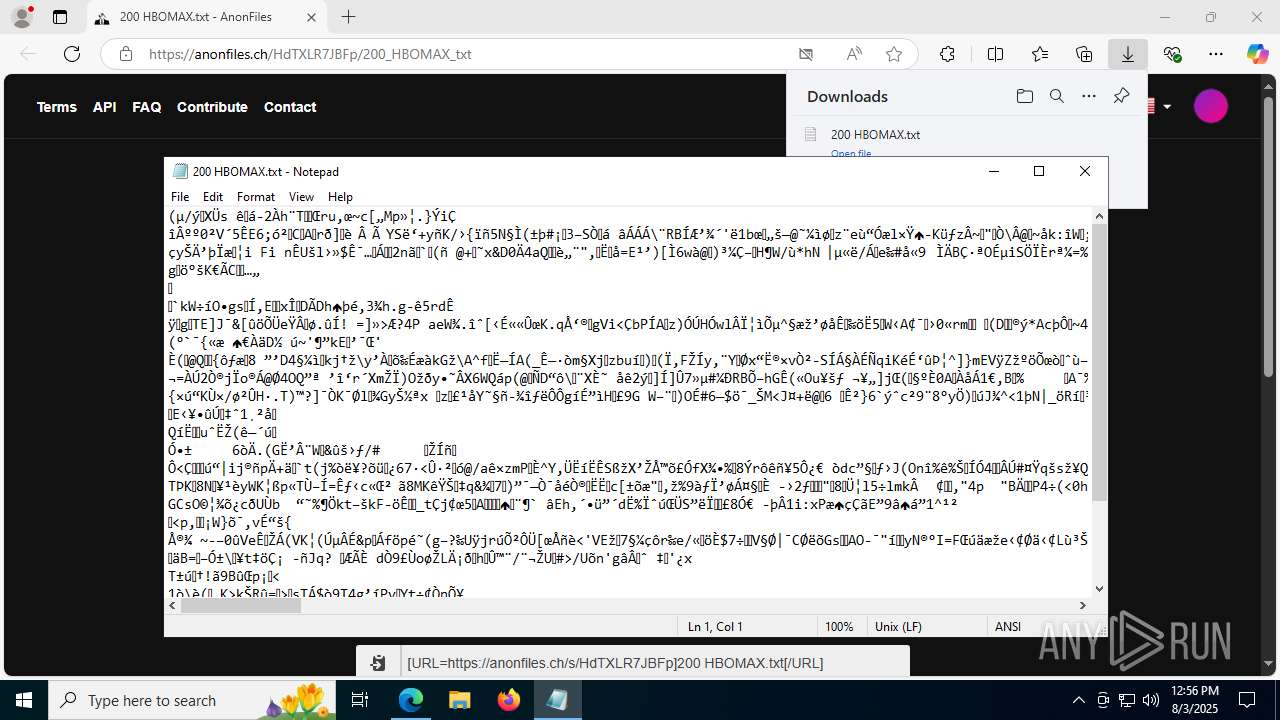View site information lock icon

[x=126, y=54]
